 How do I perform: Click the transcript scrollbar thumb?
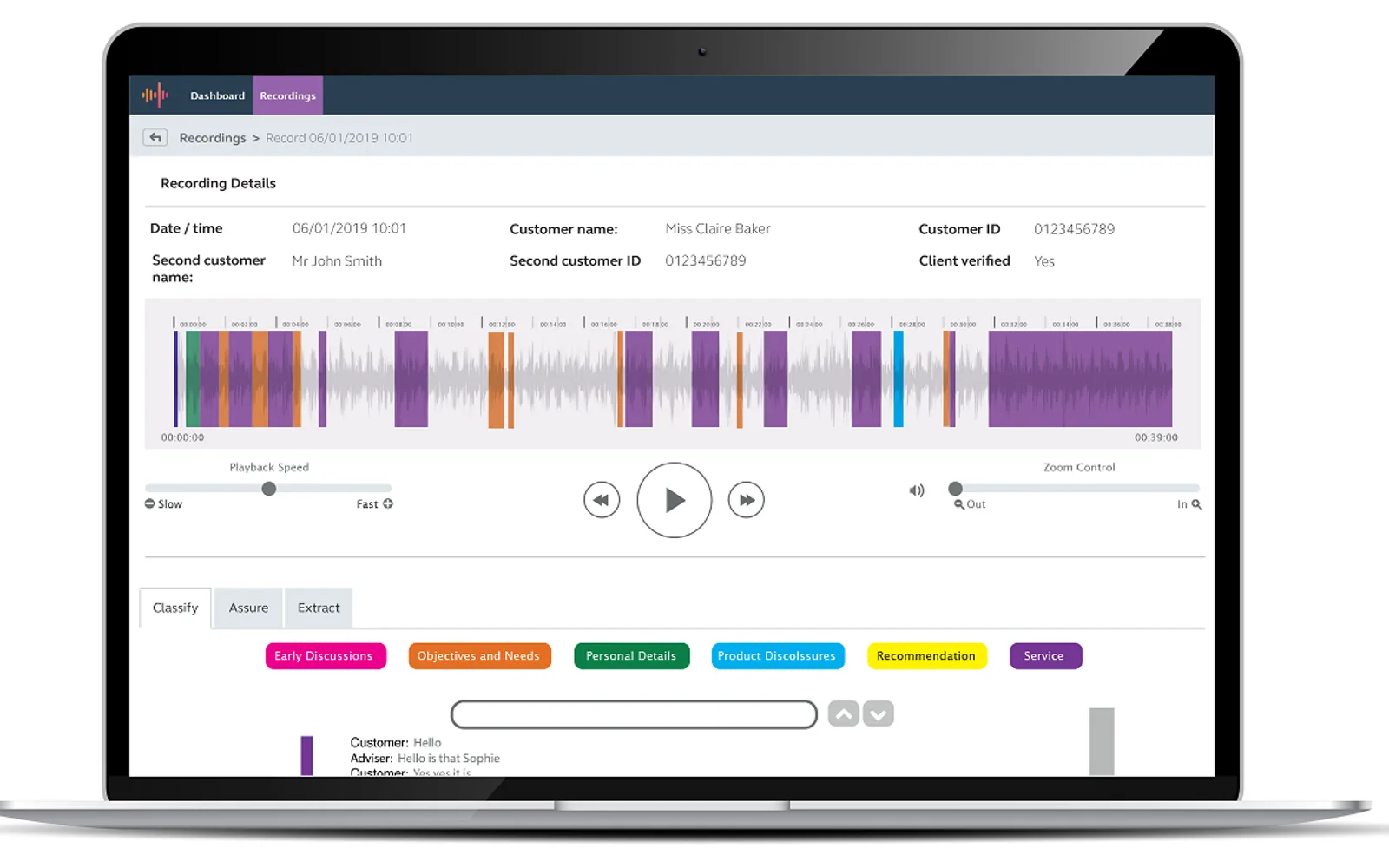pos(1102,741)
